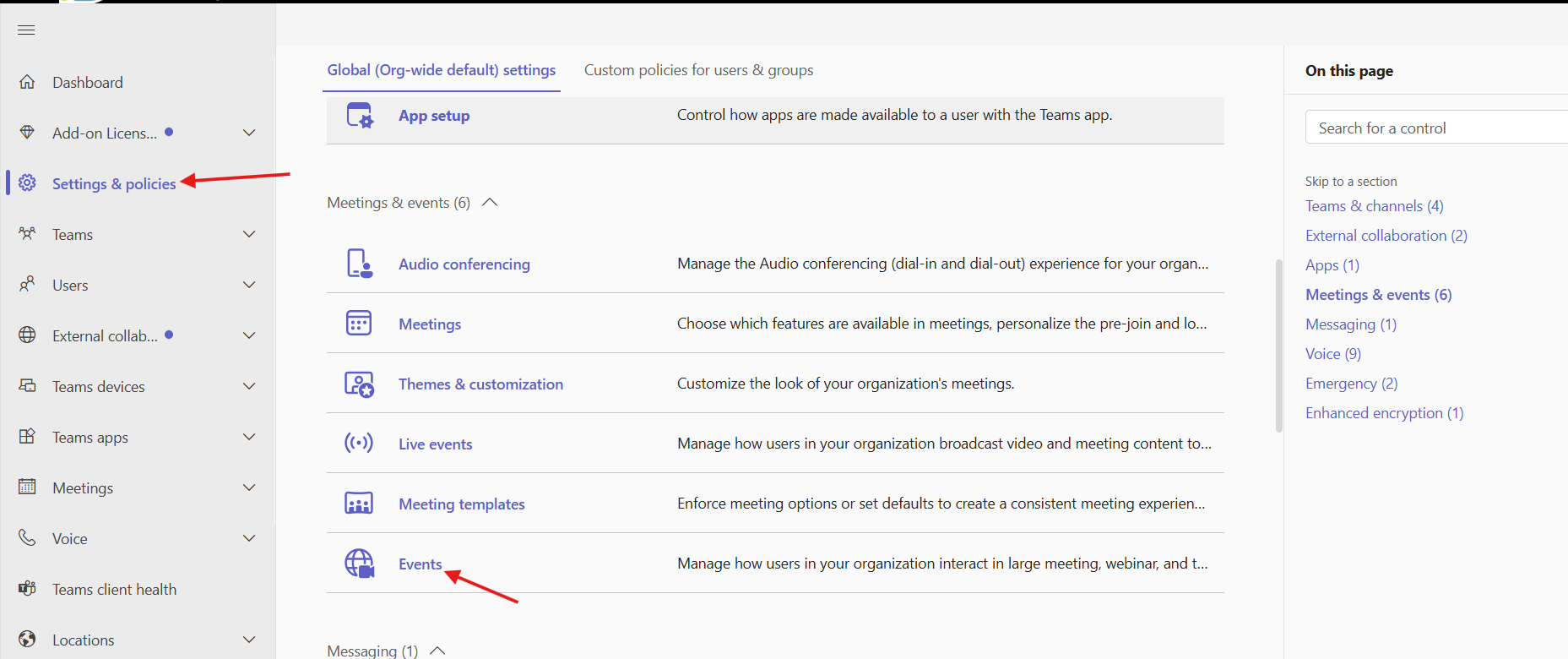Click the Themes & customization icon
Image resolution: width=1568 pixels, height=659 pixels.
360,384
